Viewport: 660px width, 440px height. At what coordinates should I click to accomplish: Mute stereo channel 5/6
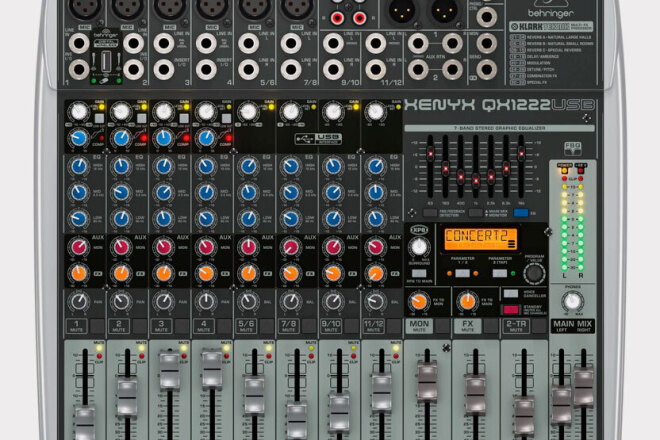point(267,326)
